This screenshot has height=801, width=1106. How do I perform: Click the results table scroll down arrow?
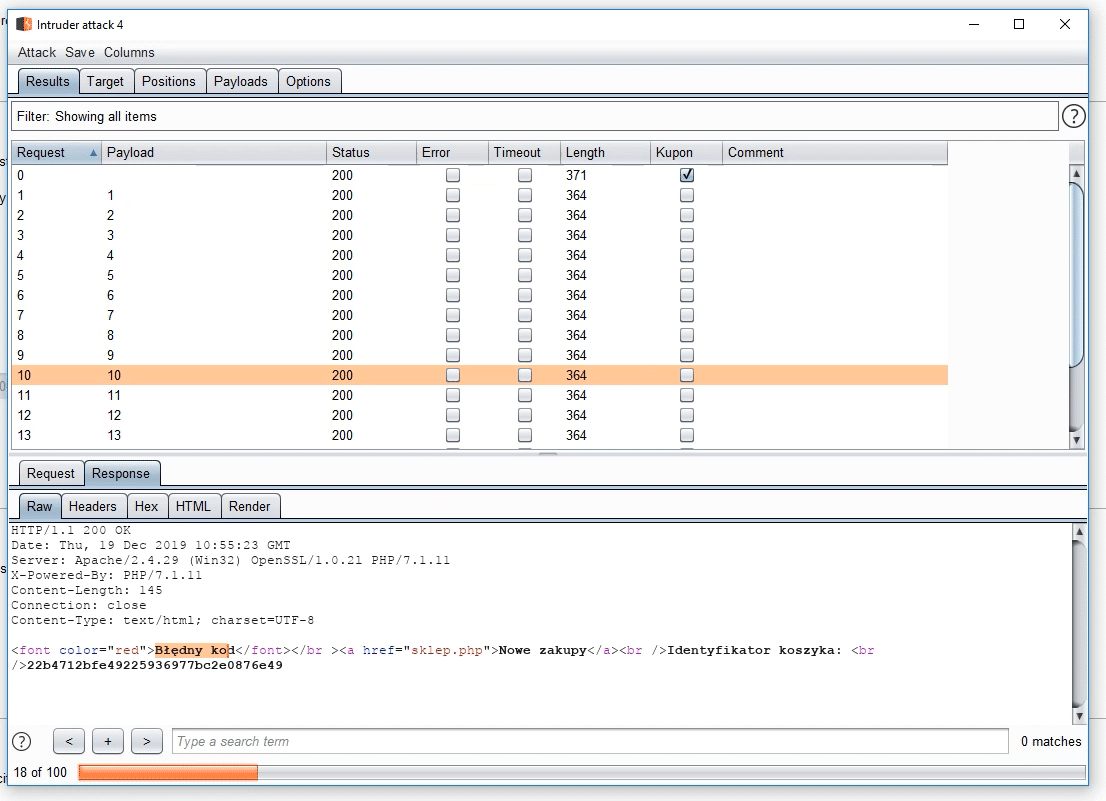1076,440
